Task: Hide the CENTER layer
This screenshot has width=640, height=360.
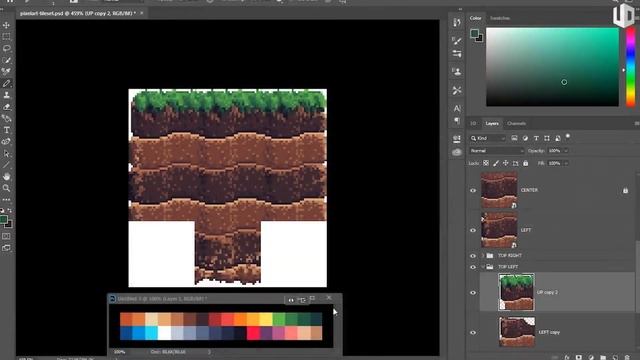Action: tap(473, 191)
